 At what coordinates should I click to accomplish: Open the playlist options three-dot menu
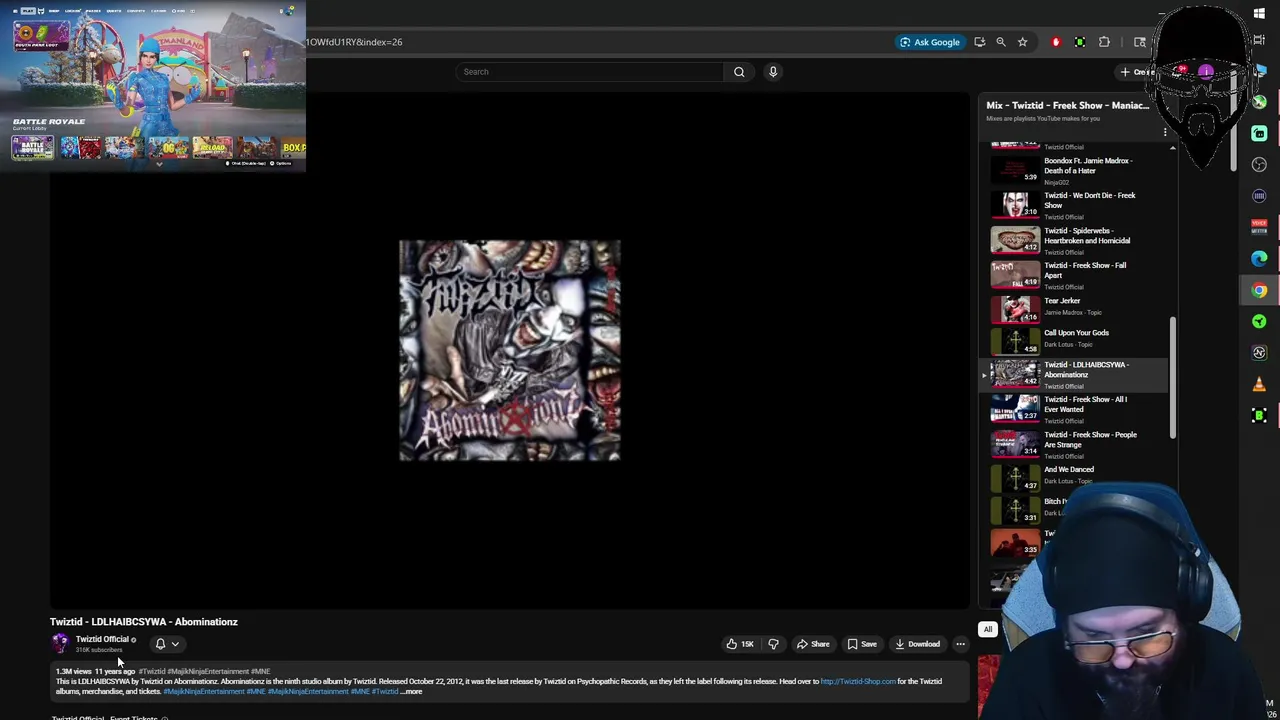point(1165,131)
